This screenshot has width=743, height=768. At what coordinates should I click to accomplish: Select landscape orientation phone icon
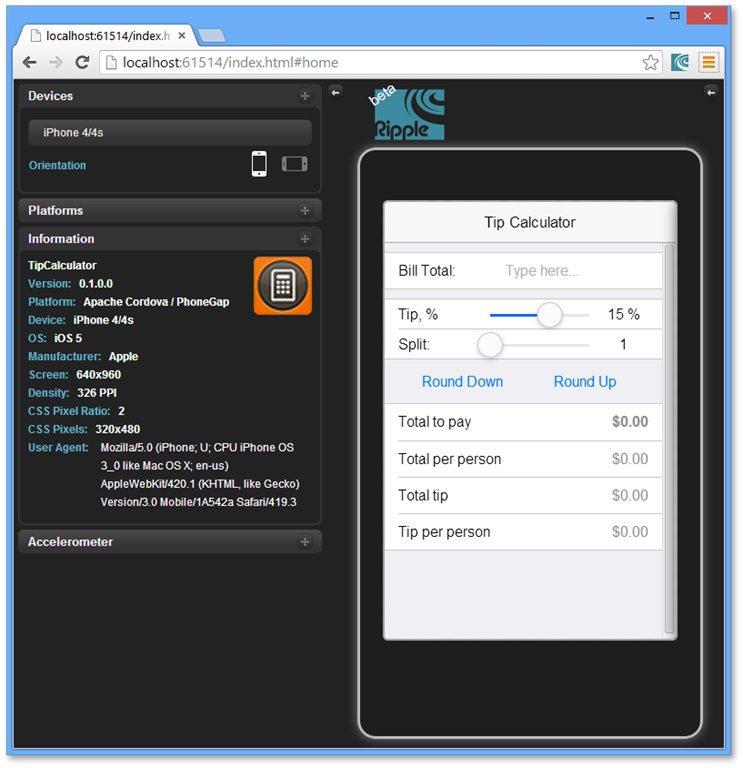pyautogui.click(x=294, y=164)
